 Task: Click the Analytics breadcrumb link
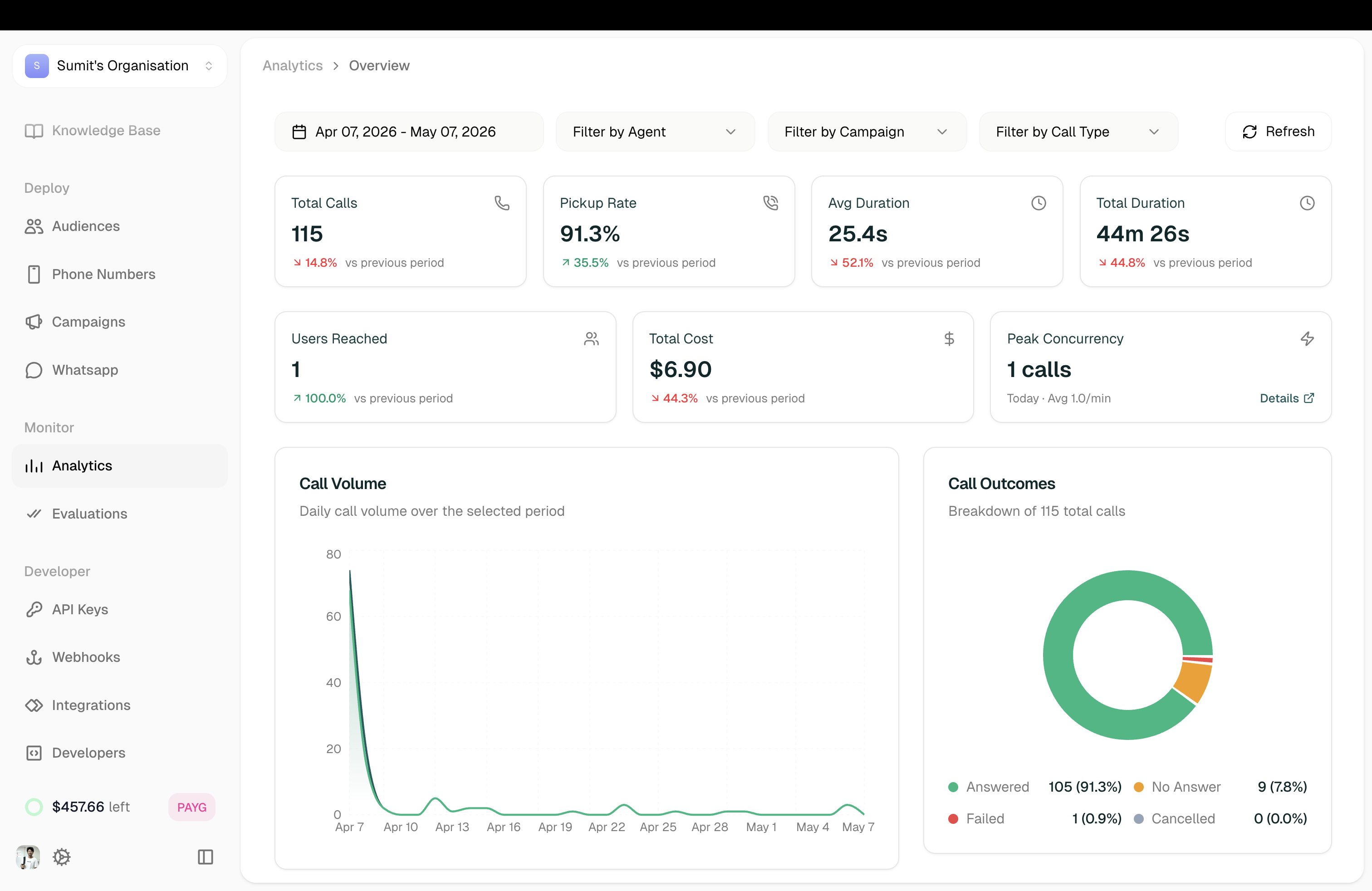(292, 66)
